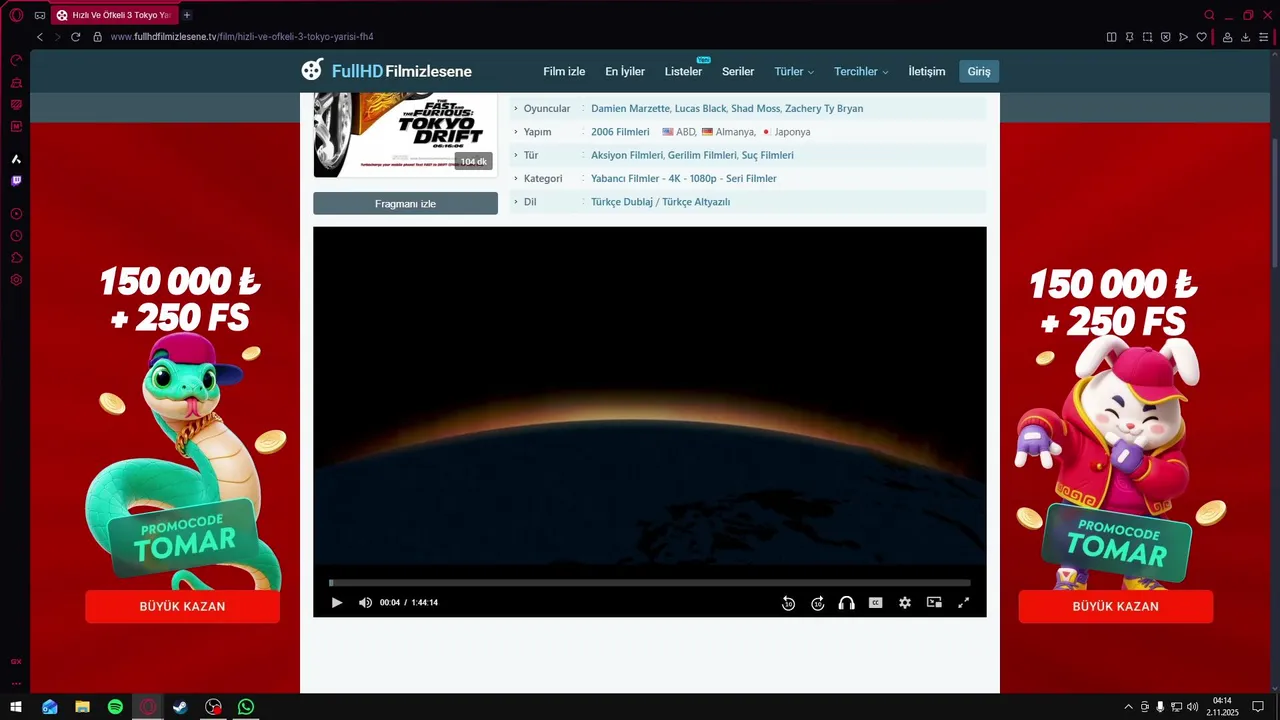This screenshot has width=1280, height=720.
Task: Click right banner BÜYÜK KAZAN button
Action: click(1116, 607)
